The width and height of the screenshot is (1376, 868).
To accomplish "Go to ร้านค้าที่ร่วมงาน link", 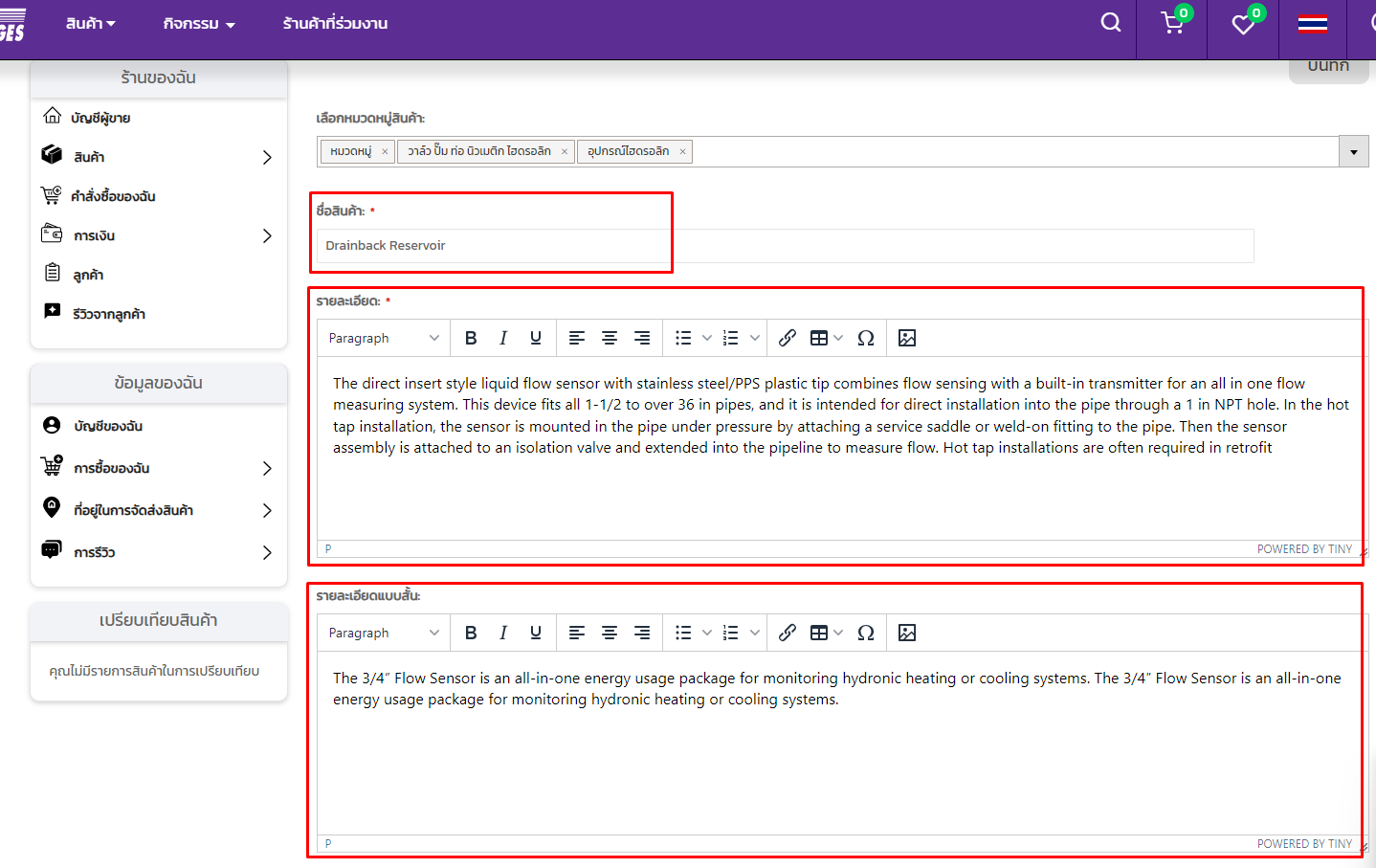I will [335, 24].
